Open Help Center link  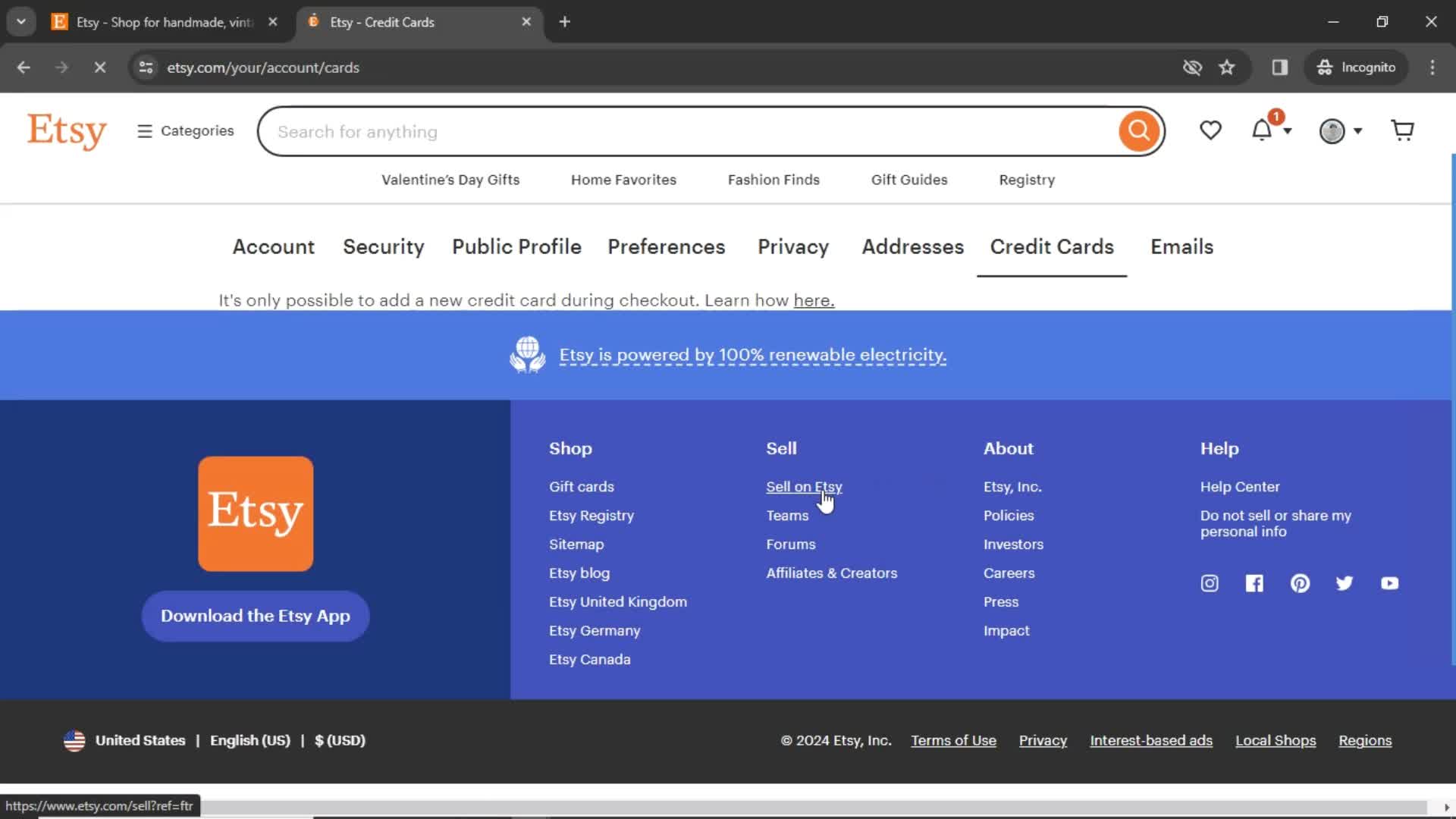[x=1240, y=486]
